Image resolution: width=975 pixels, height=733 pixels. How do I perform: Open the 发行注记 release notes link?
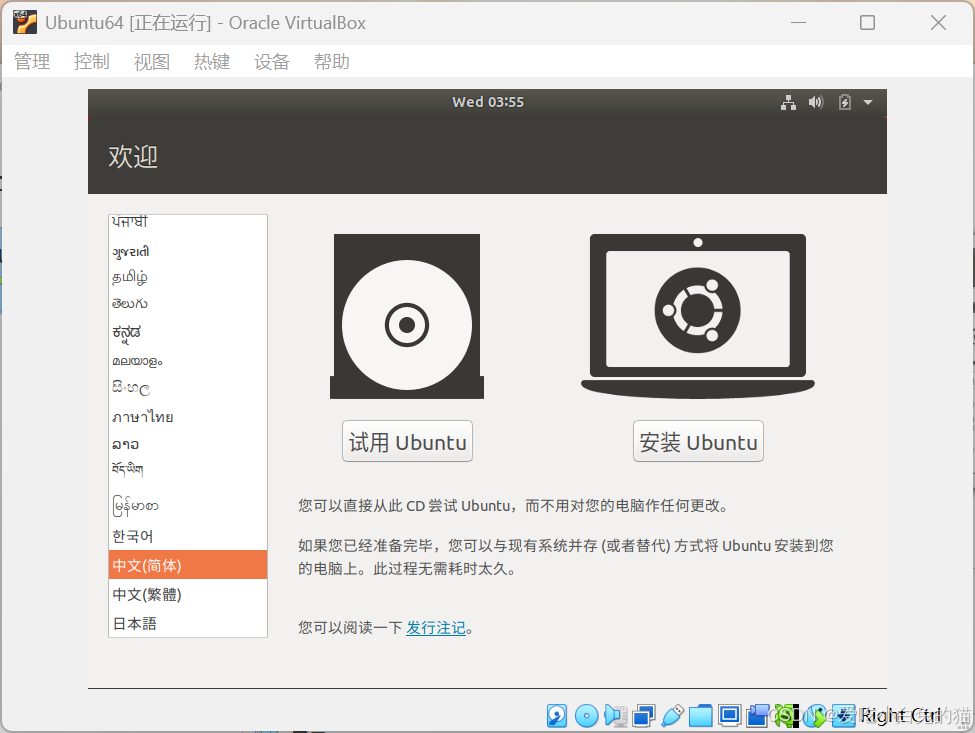coord(436,628)
